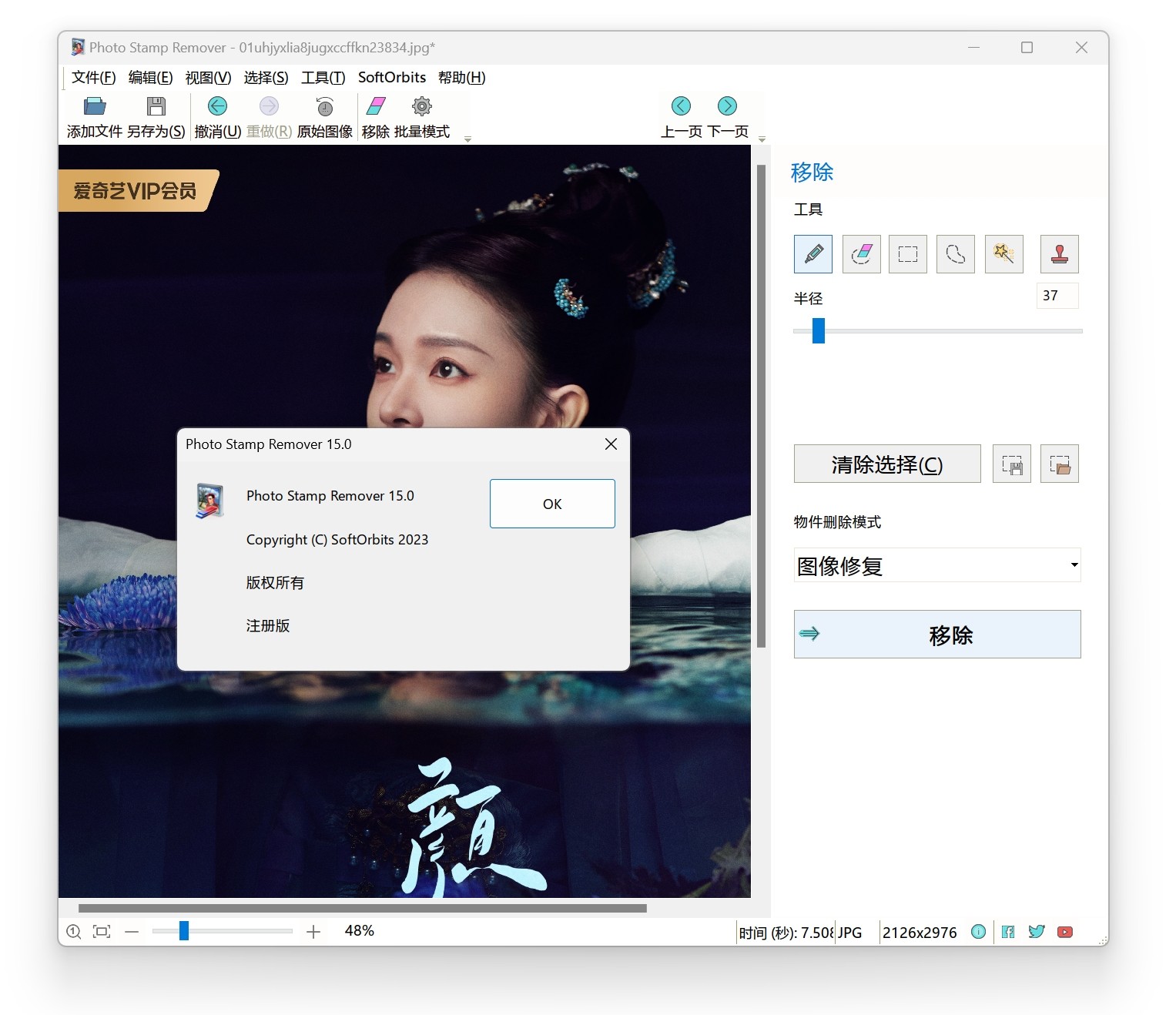Open the 帮助(H) menu
1176x1015 pixels.
pyautogui.click(x=462, y=78)
